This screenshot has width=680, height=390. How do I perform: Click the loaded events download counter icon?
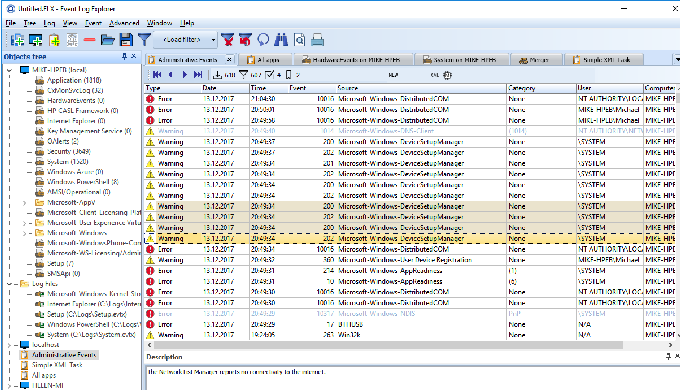pos(217,75)
